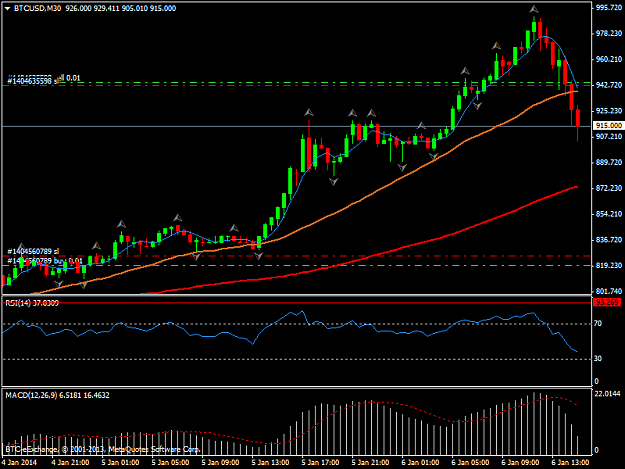The height and width of the screenshot is (469, 625).
Task: Click the BTCUSD,M30 chart title text
Action: pos(37,8)
